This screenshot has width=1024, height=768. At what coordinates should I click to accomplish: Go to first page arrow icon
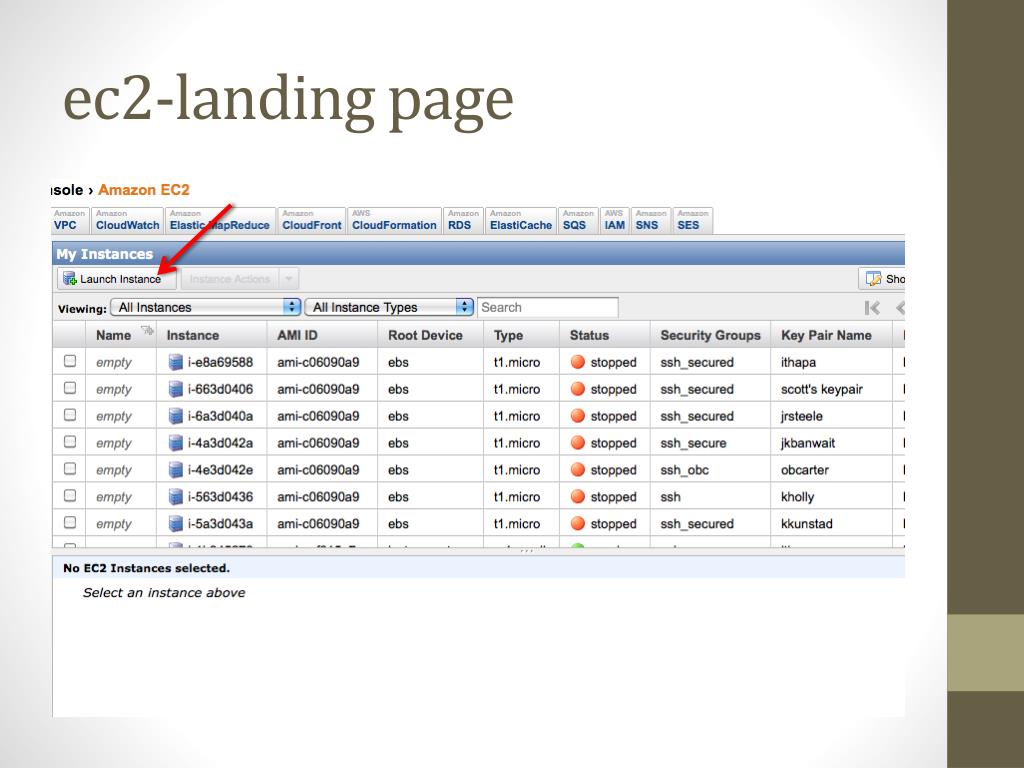tap(872, 308)
